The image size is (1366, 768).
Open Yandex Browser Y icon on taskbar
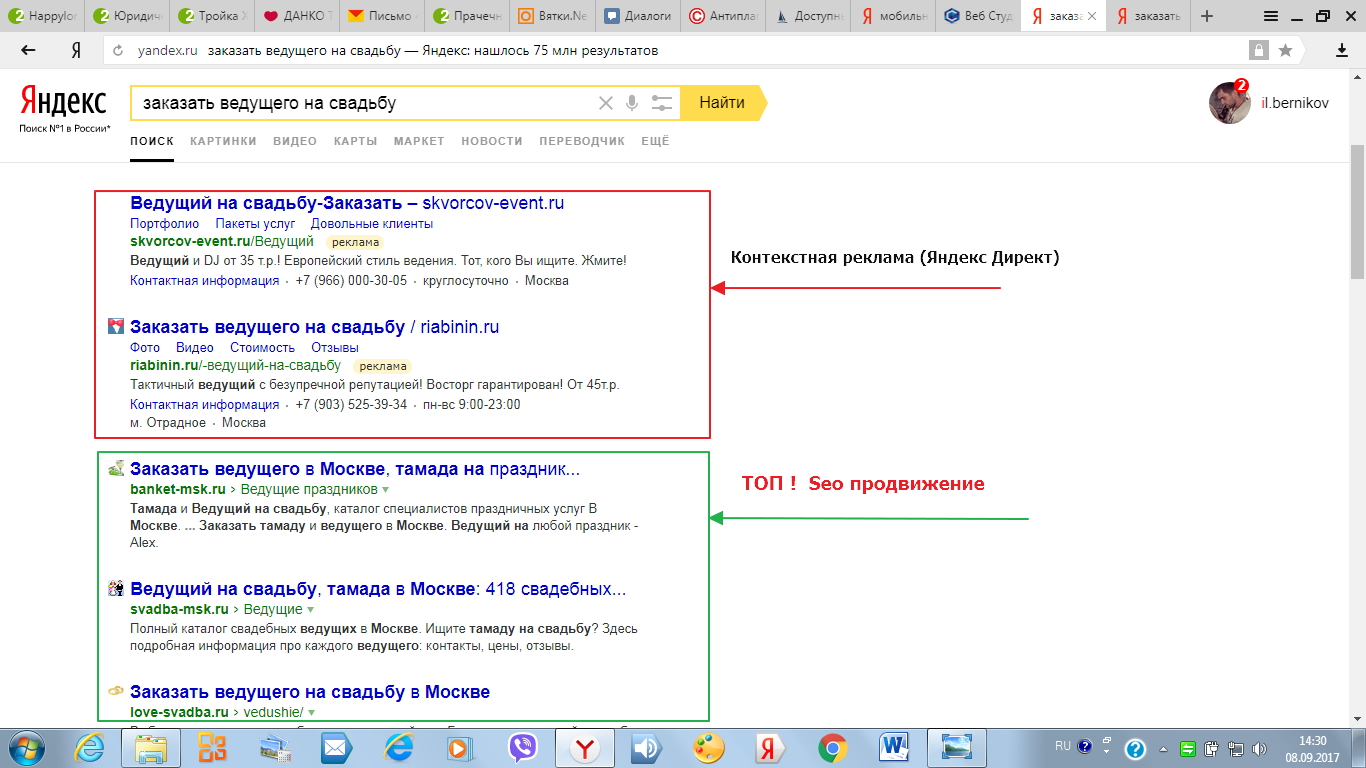click(585, 747)
